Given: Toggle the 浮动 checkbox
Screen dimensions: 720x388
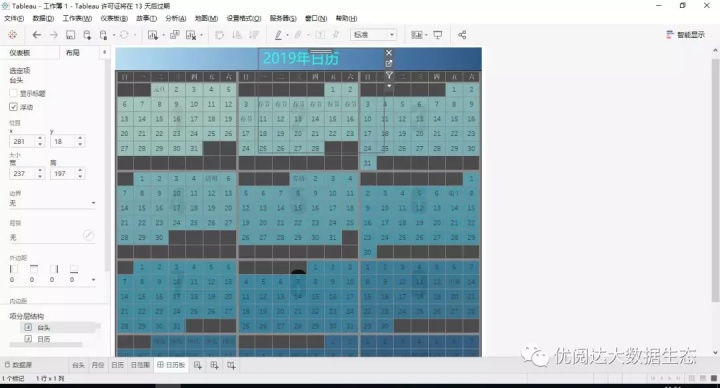Looking at the screenshot, I should coord(13,107).
